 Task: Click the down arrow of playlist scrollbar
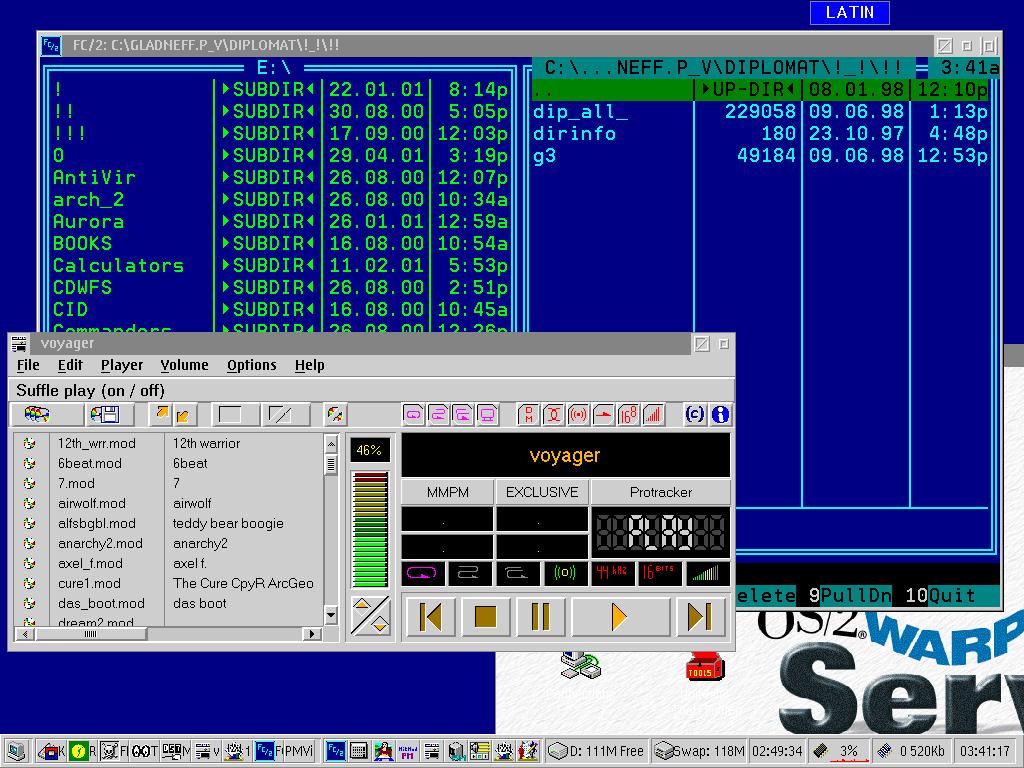click(x=331, y=615)
